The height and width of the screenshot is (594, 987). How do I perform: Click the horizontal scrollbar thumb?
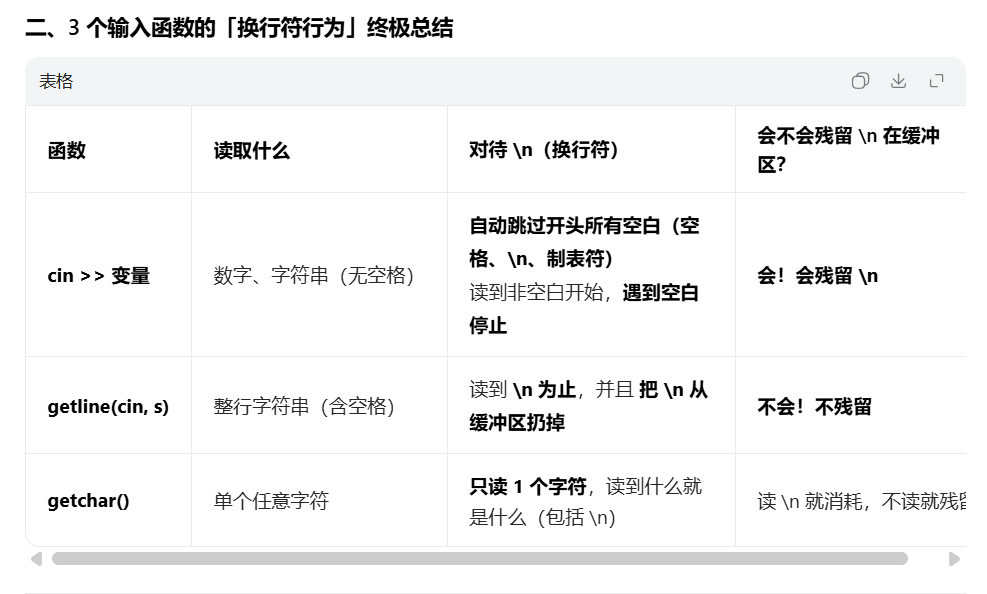click(480, 559)
